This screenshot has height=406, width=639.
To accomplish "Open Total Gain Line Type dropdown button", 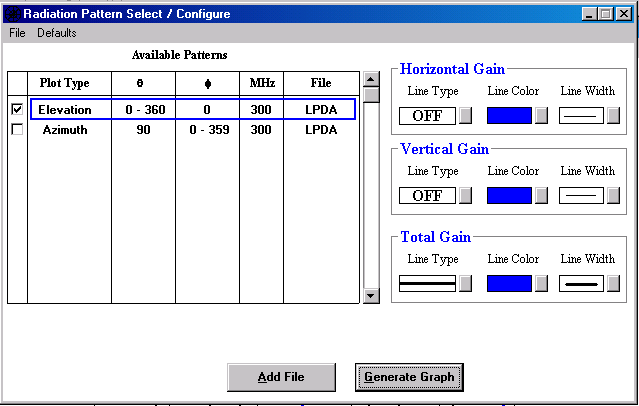I will pyautogui.click(x=465, y=283).
